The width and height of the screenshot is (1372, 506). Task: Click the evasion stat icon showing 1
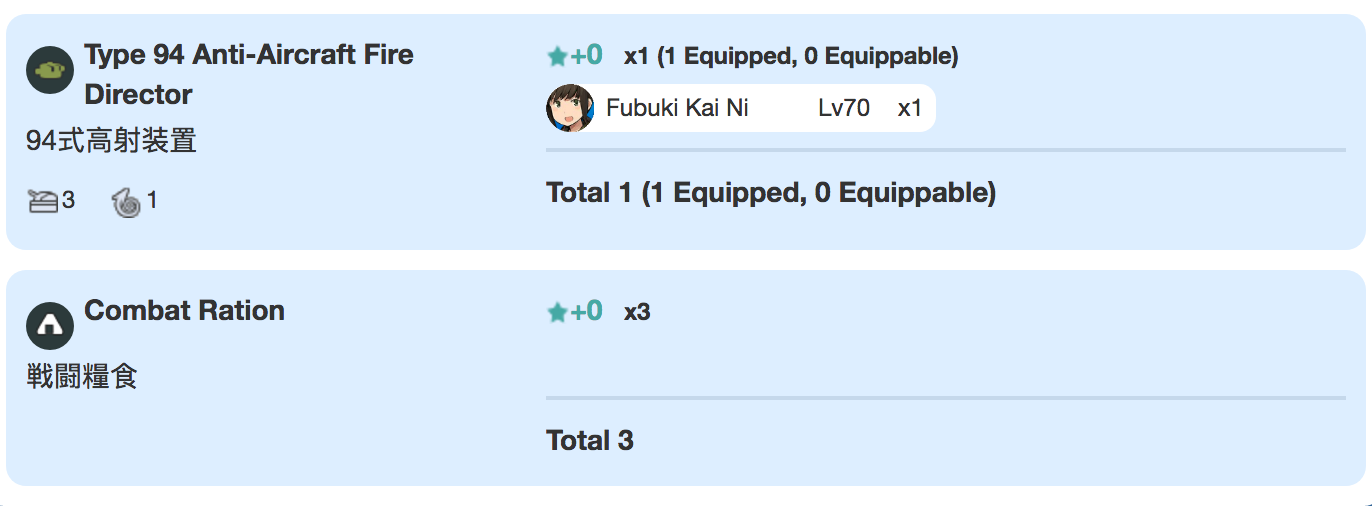126,201
